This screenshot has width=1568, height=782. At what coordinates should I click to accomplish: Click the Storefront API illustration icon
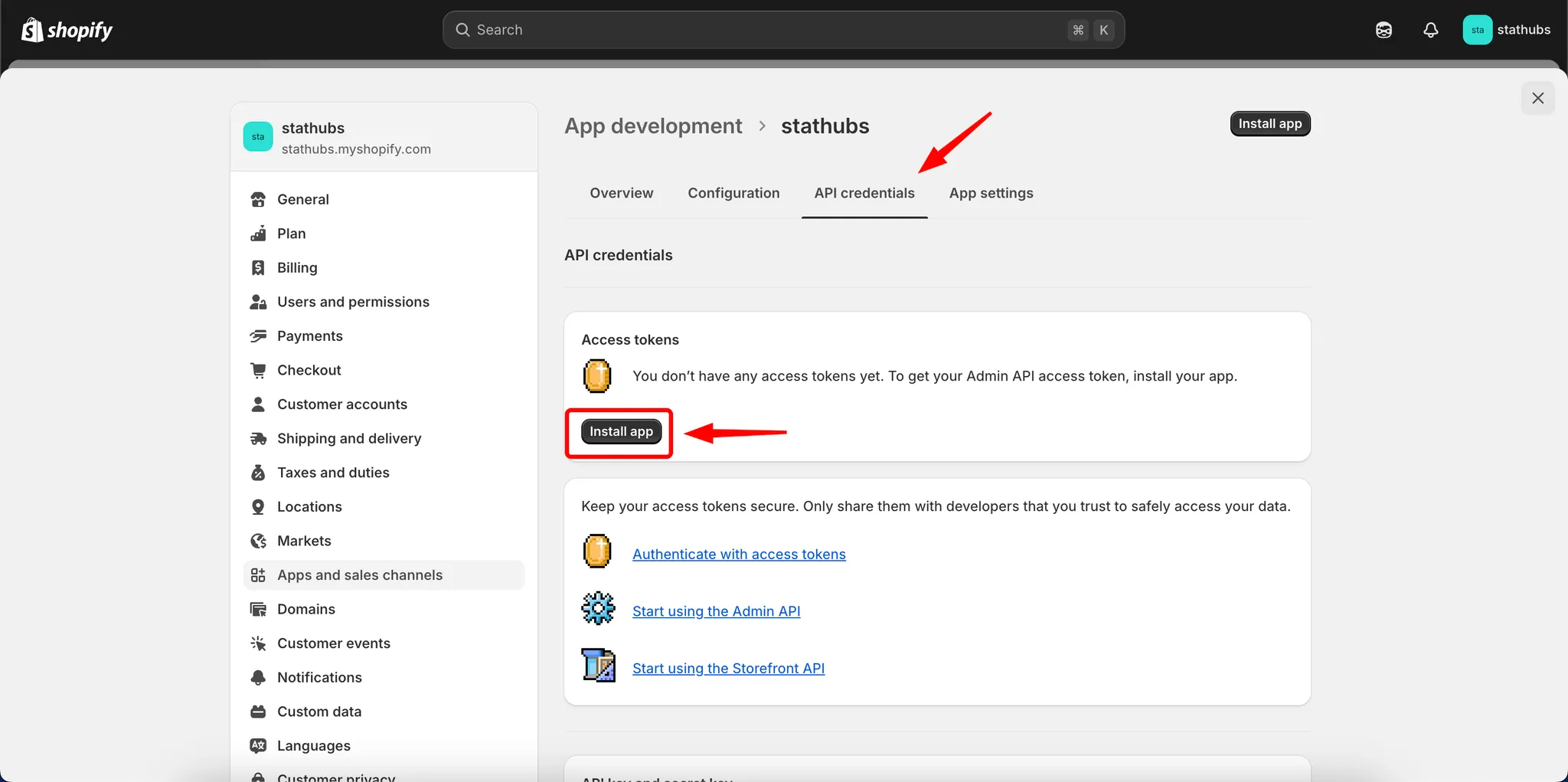click(x=598, y=665)
